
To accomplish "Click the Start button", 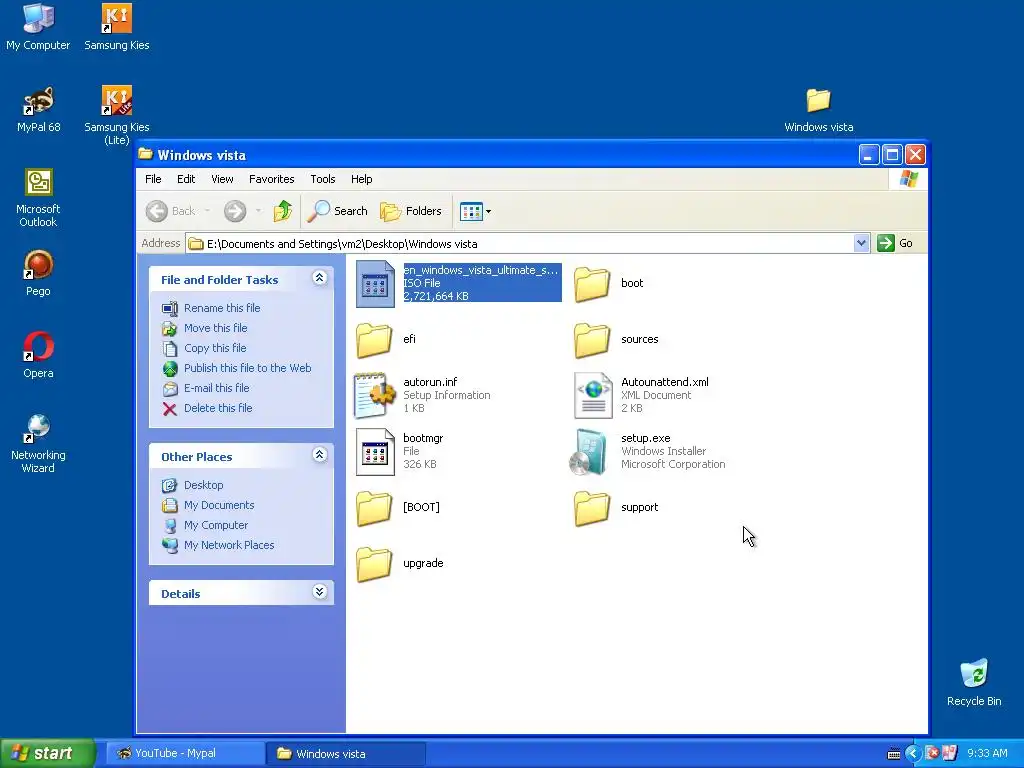I will coord(48,753).
